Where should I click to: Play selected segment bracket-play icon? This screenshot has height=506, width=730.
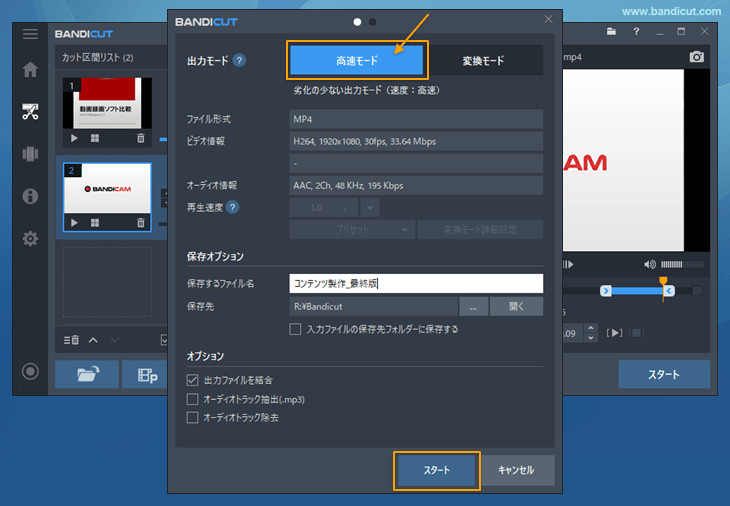coord(614,333)
